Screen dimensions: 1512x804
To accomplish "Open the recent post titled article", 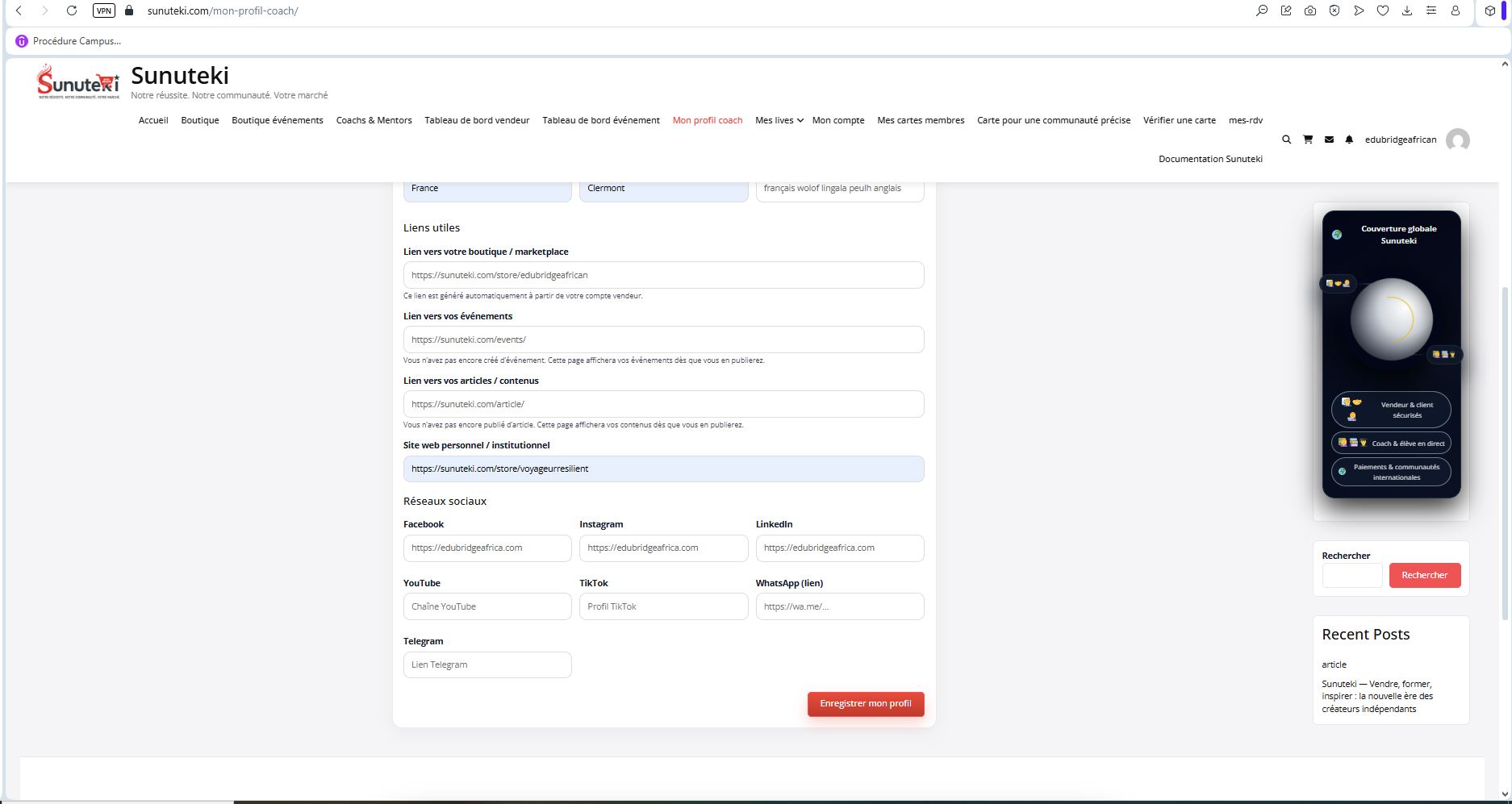I will click(1334, 664).
